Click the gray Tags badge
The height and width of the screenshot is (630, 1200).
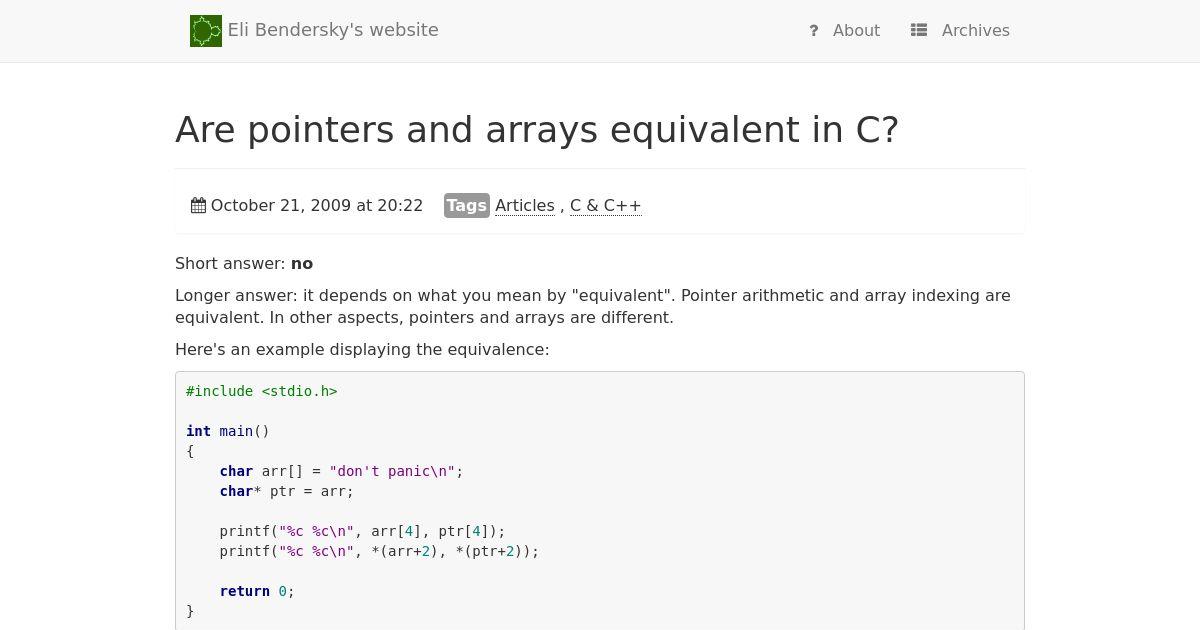[466, 206]
